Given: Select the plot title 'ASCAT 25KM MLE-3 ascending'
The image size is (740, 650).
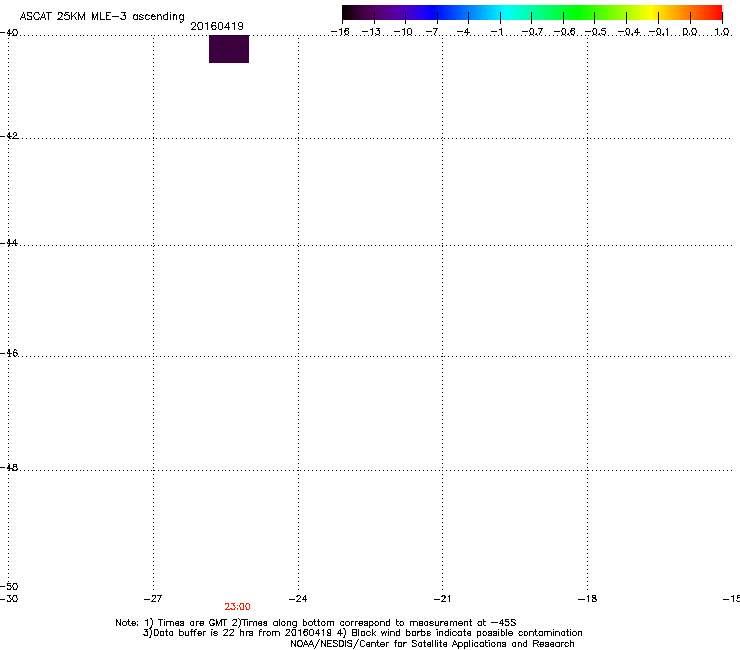Looking at the screenshot, I should pos(102,16).
